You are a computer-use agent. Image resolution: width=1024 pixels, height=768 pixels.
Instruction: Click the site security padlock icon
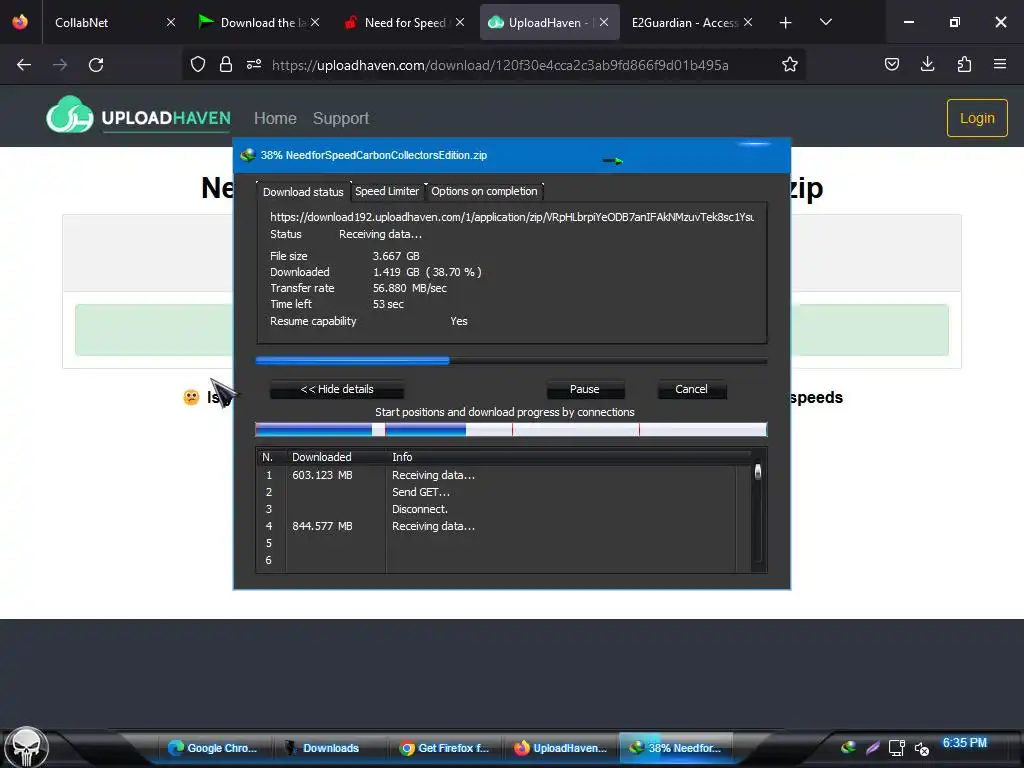pyautogui.click(x=226, y=64)
